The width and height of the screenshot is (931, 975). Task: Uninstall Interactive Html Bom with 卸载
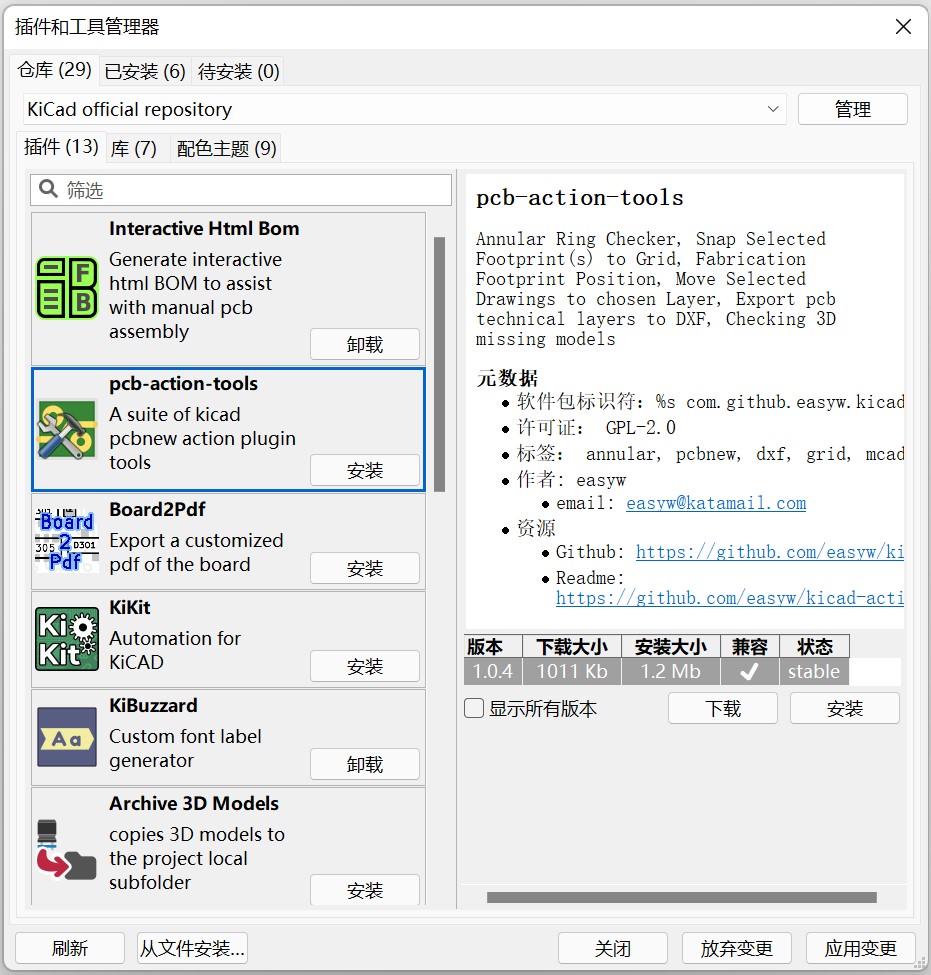365,344
